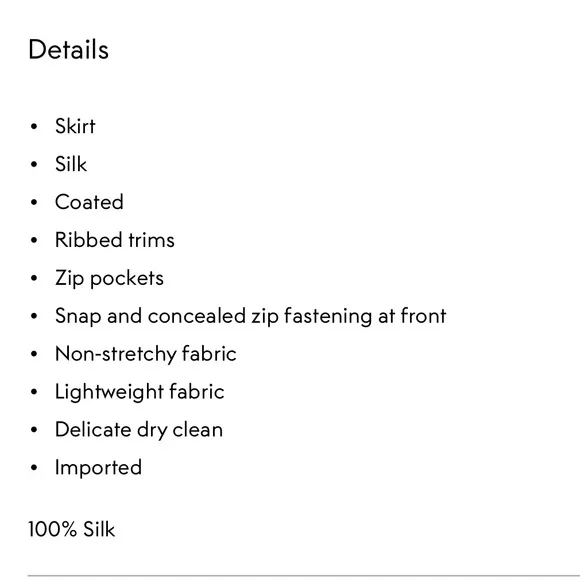This screenshot has height=580, width=580.
Task: Click the bullet point beside Coated
Action: point(34,202)
